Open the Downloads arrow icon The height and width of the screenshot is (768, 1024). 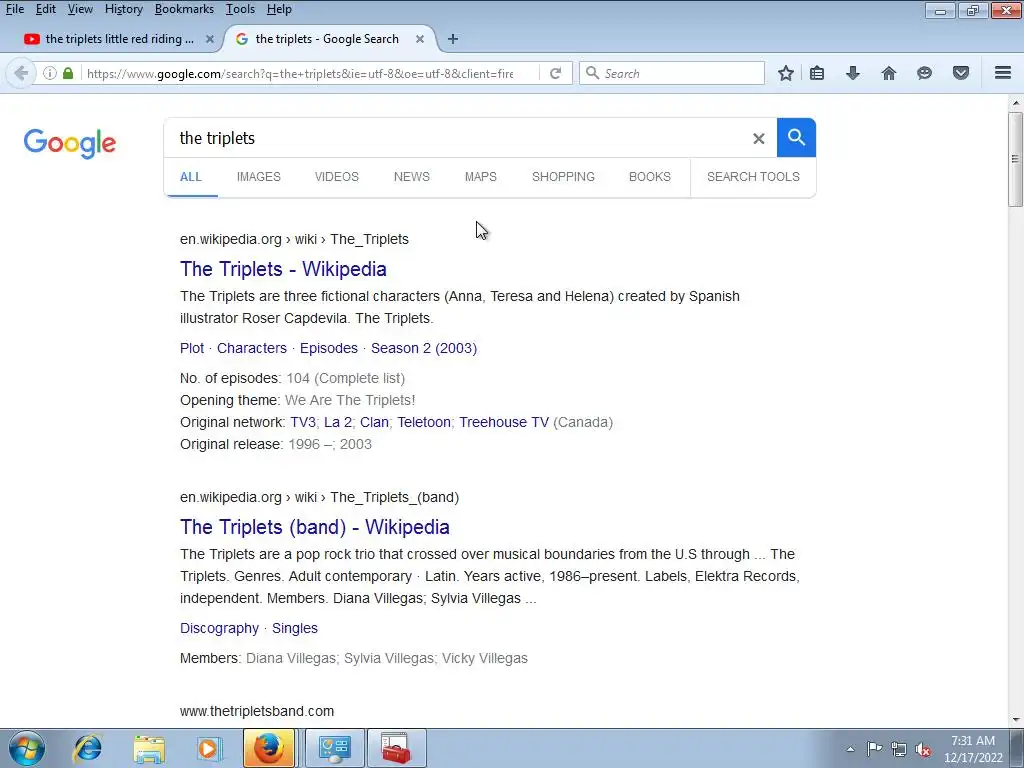[x=853, y=73]
